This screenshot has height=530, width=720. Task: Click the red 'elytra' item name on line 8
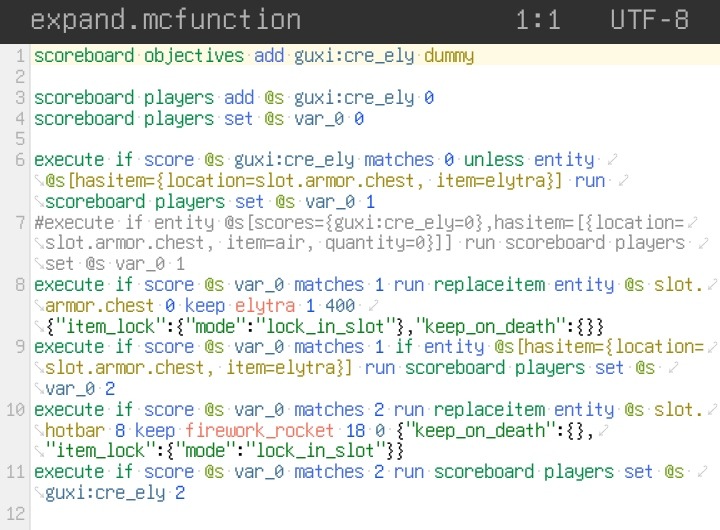pos(264,306)
